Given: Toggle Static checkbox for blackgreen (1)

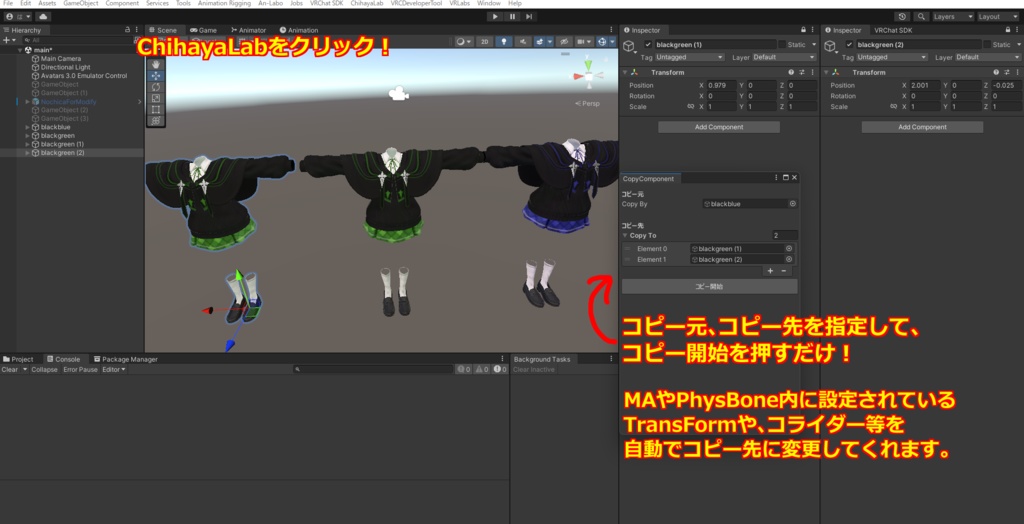Looking at the screenshot, I should [x=782, y=44].
